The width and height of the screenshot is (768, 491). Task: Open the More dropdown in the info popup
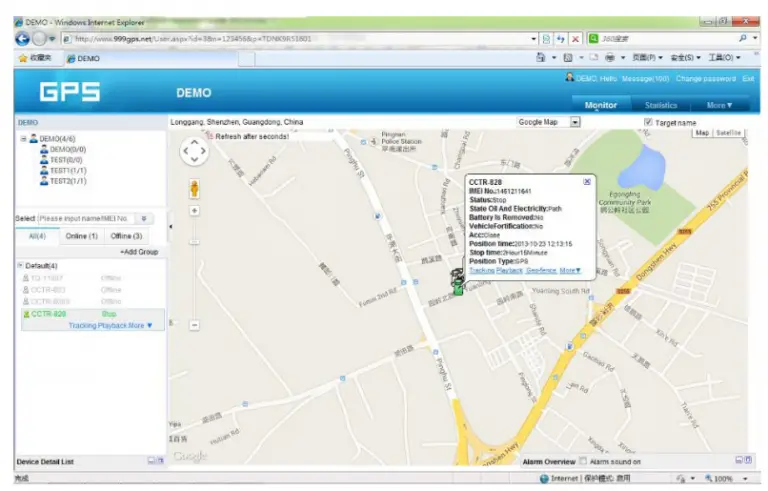(x=570, y=270)
